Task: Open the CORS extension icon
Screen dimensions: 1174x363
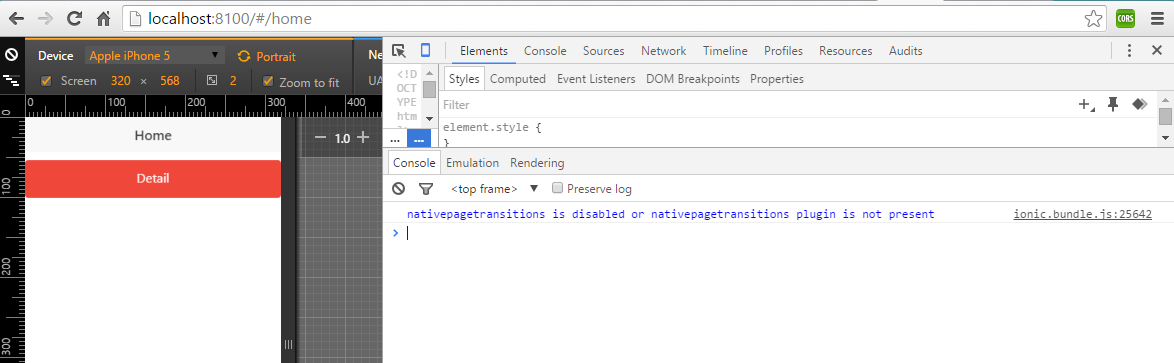Action: click(1125, 19)
